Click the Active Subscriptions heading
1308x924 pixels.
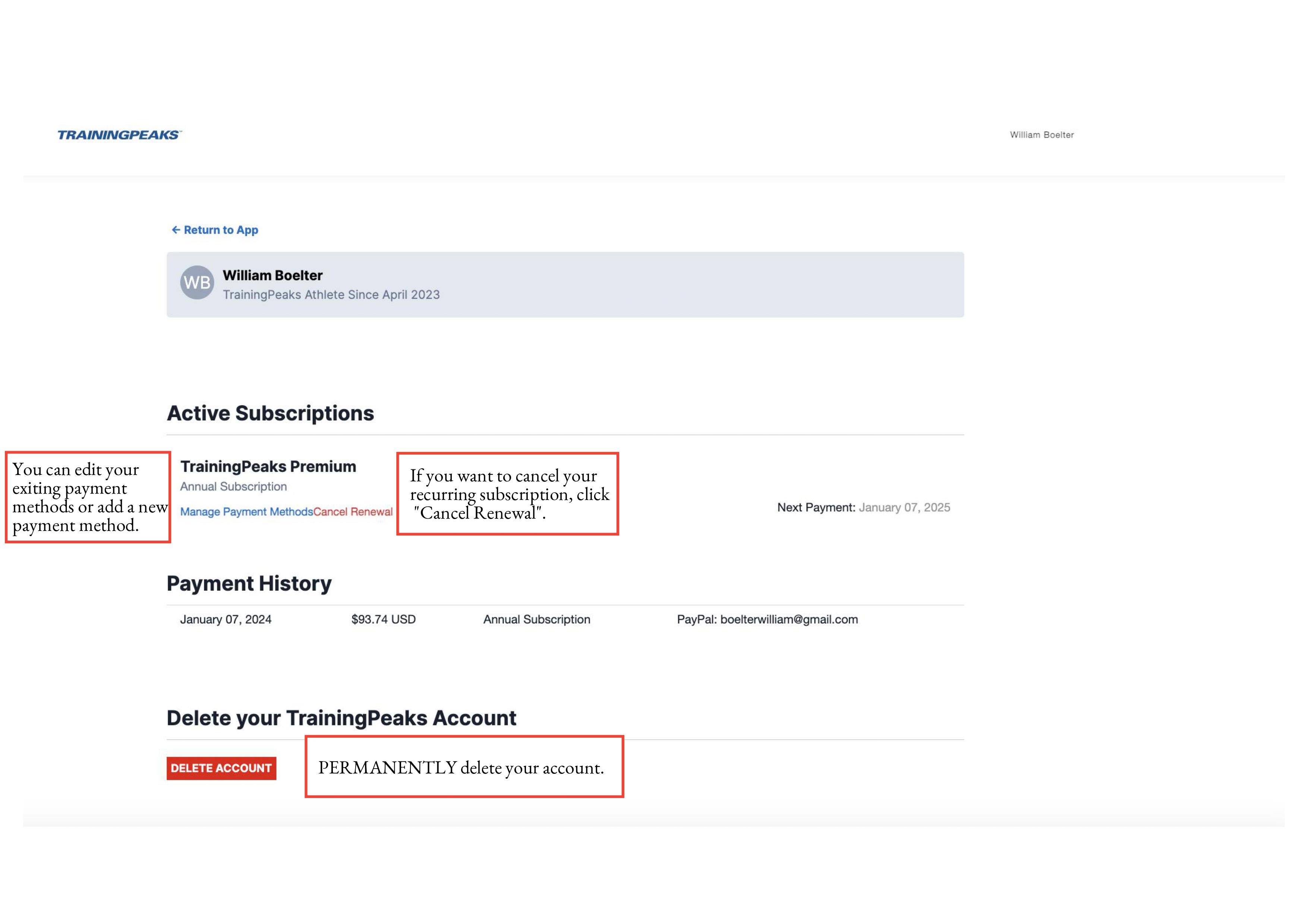(x=270, y=413)
